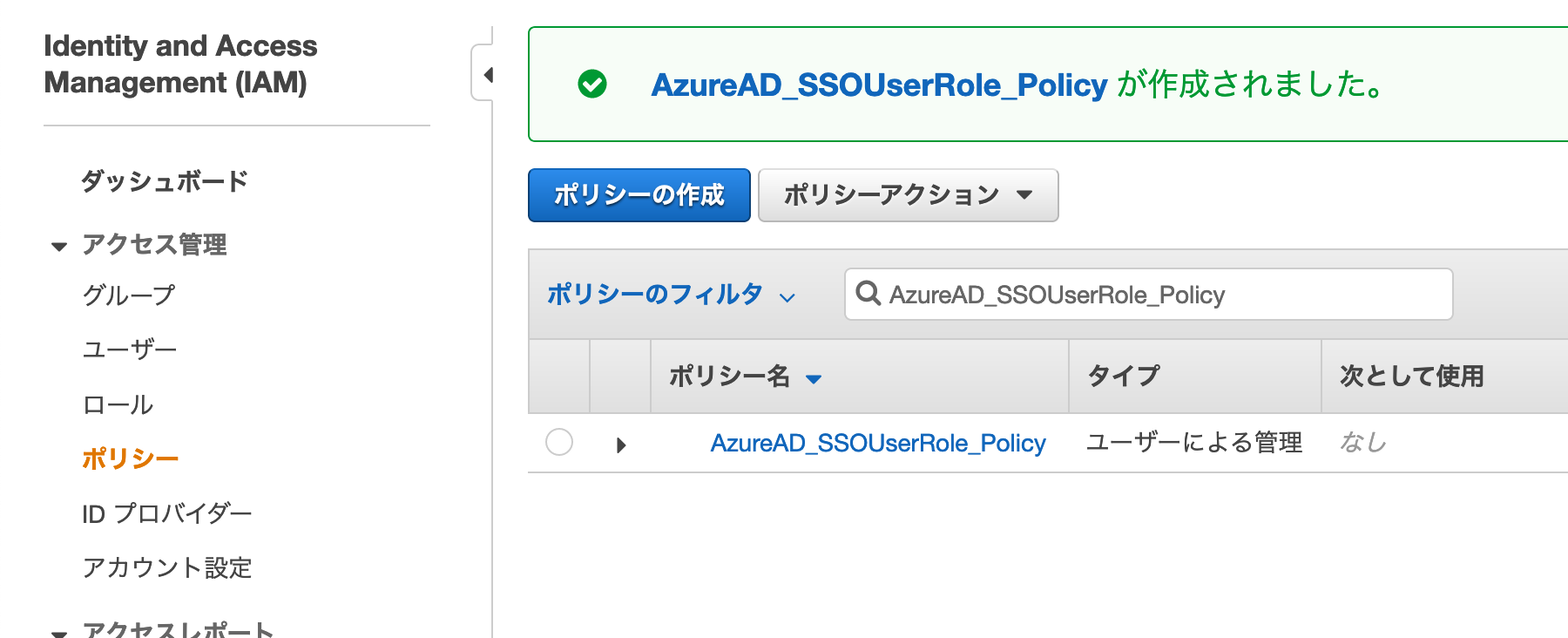Open アカウント設定 in the sidebar
Viewport: 1568px width, 638px height.
click(x=167, y=567)
